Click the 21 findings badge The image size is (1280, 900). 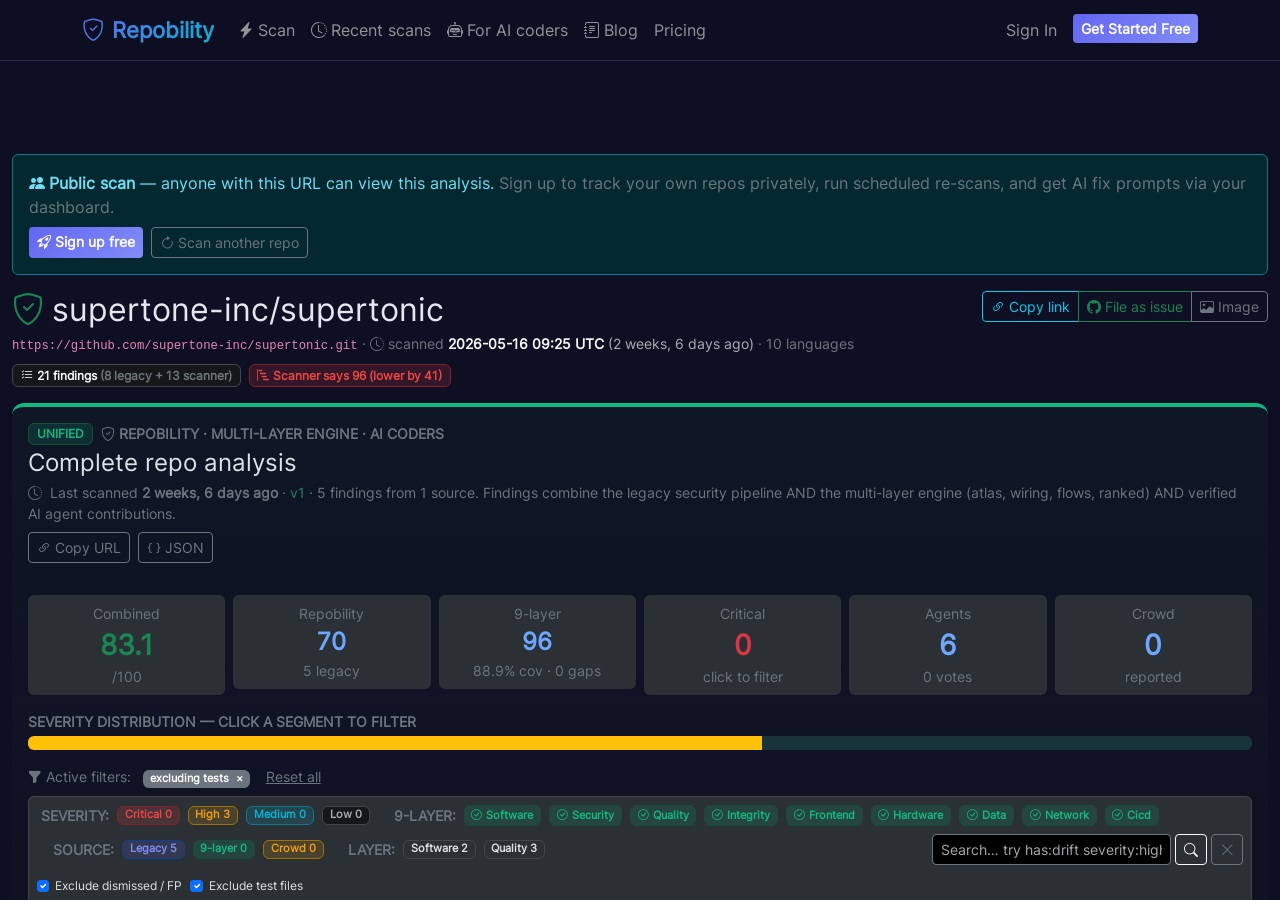click(x=126, y=375)
